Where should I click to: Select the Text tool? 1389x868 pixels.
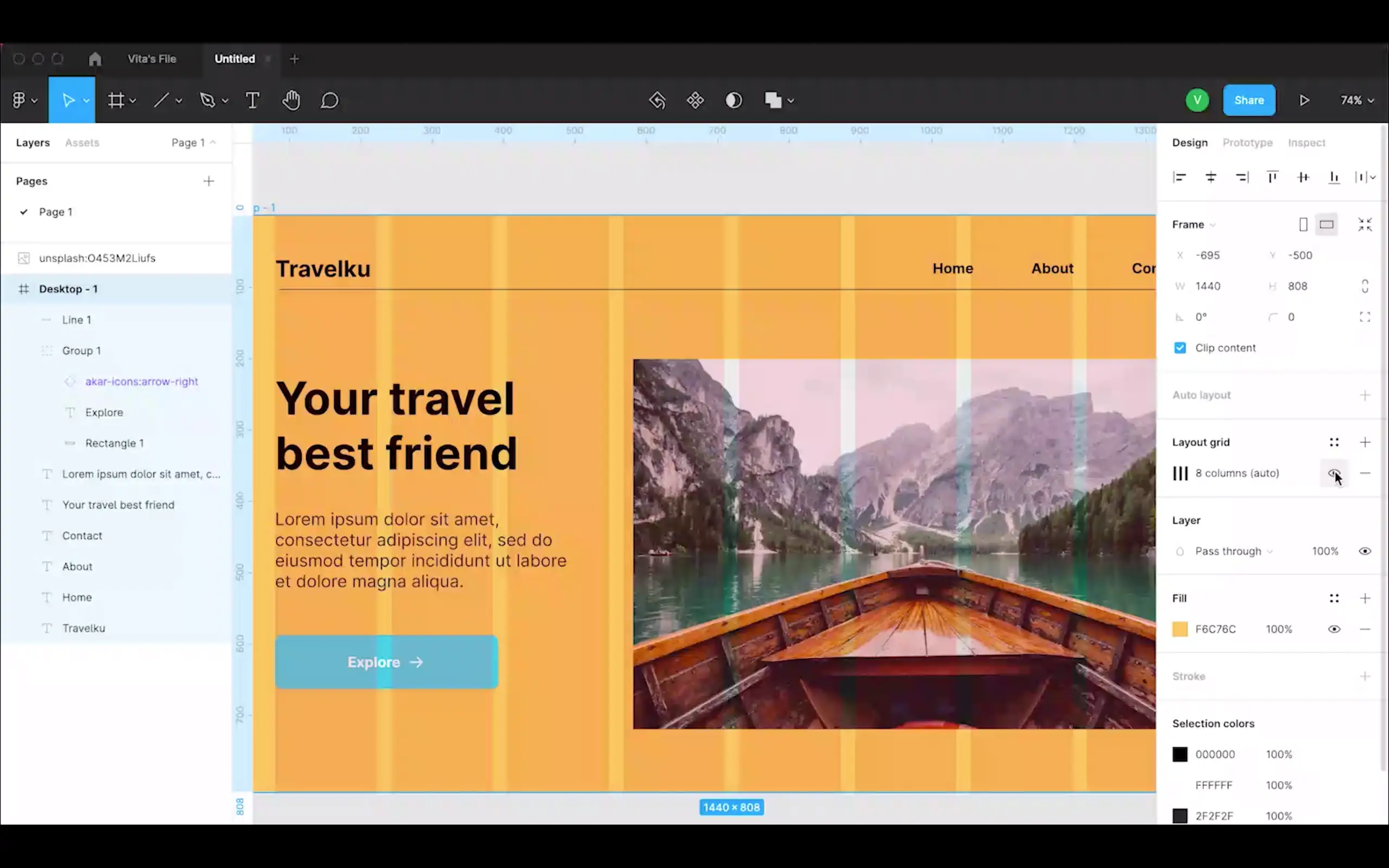(x=252, y=100)
